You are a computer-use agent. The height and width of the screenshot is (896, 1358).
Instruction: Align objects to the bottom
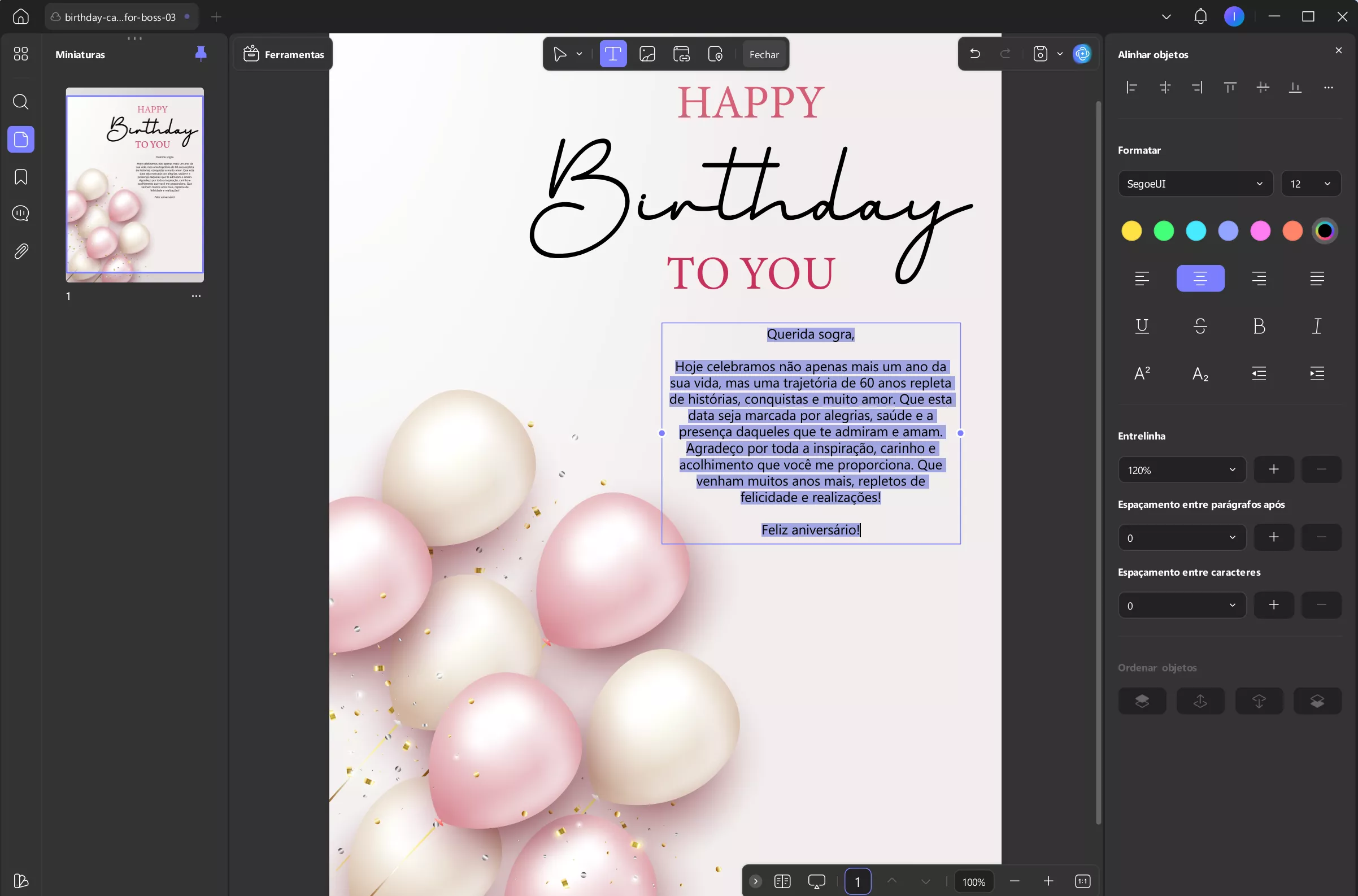click(1296, 88)
